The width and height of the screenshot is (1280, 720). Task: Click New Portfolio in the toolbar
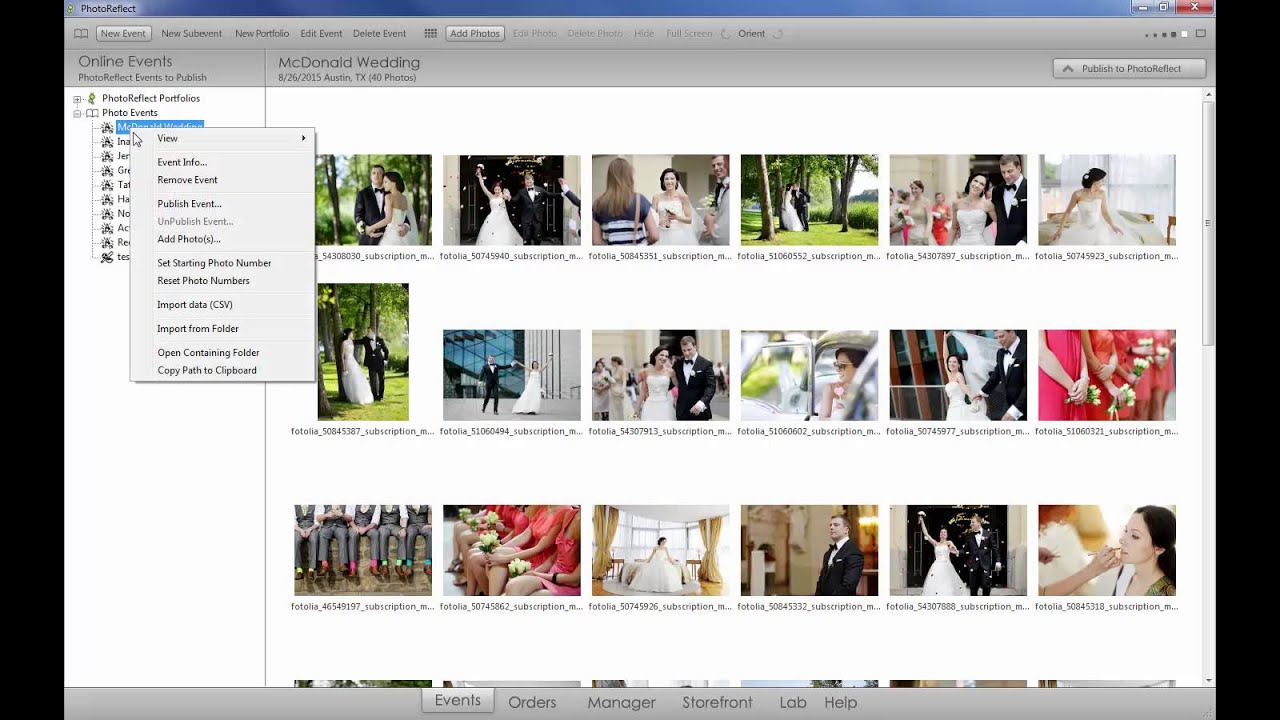[262, 33]
